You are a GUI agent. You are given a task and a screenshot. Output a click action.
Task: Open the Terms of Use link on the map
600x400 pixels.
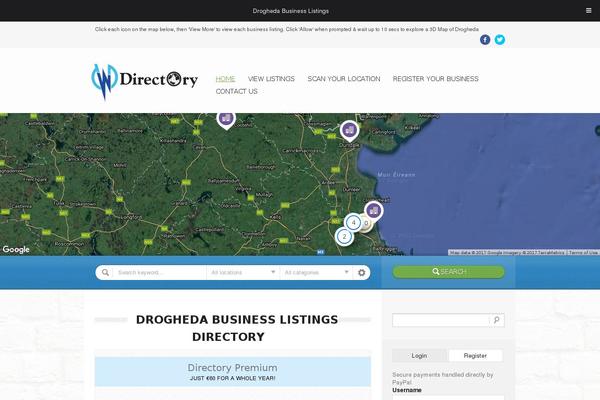click(x=583, y=253)
